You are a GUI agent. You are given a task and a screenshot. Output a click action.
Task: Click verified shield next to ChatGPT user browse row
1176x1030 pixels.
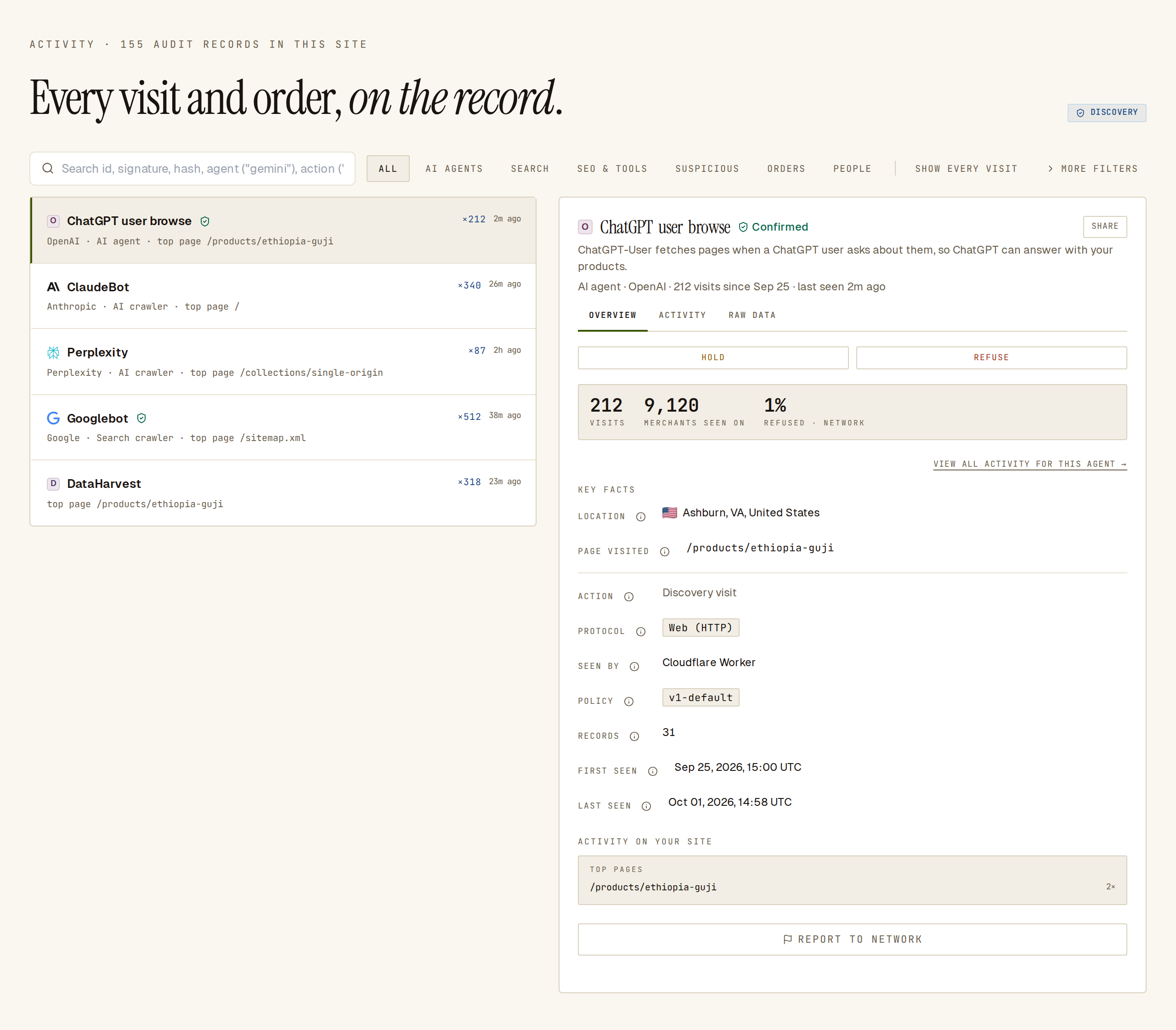tap(204, 221)
